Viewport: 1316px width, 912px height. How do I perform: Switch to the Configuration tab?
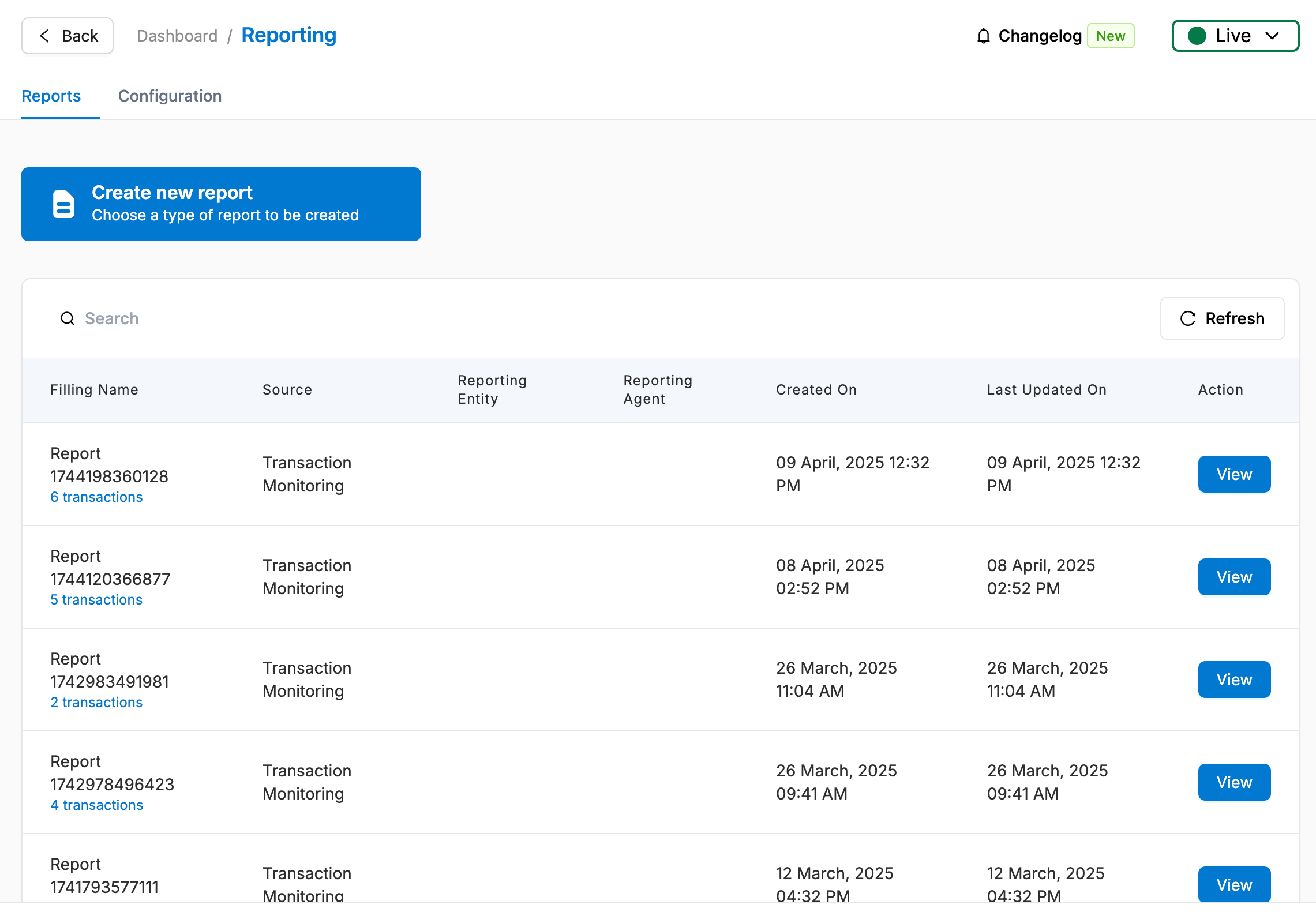pyautogui.click(x=170, y=96)
